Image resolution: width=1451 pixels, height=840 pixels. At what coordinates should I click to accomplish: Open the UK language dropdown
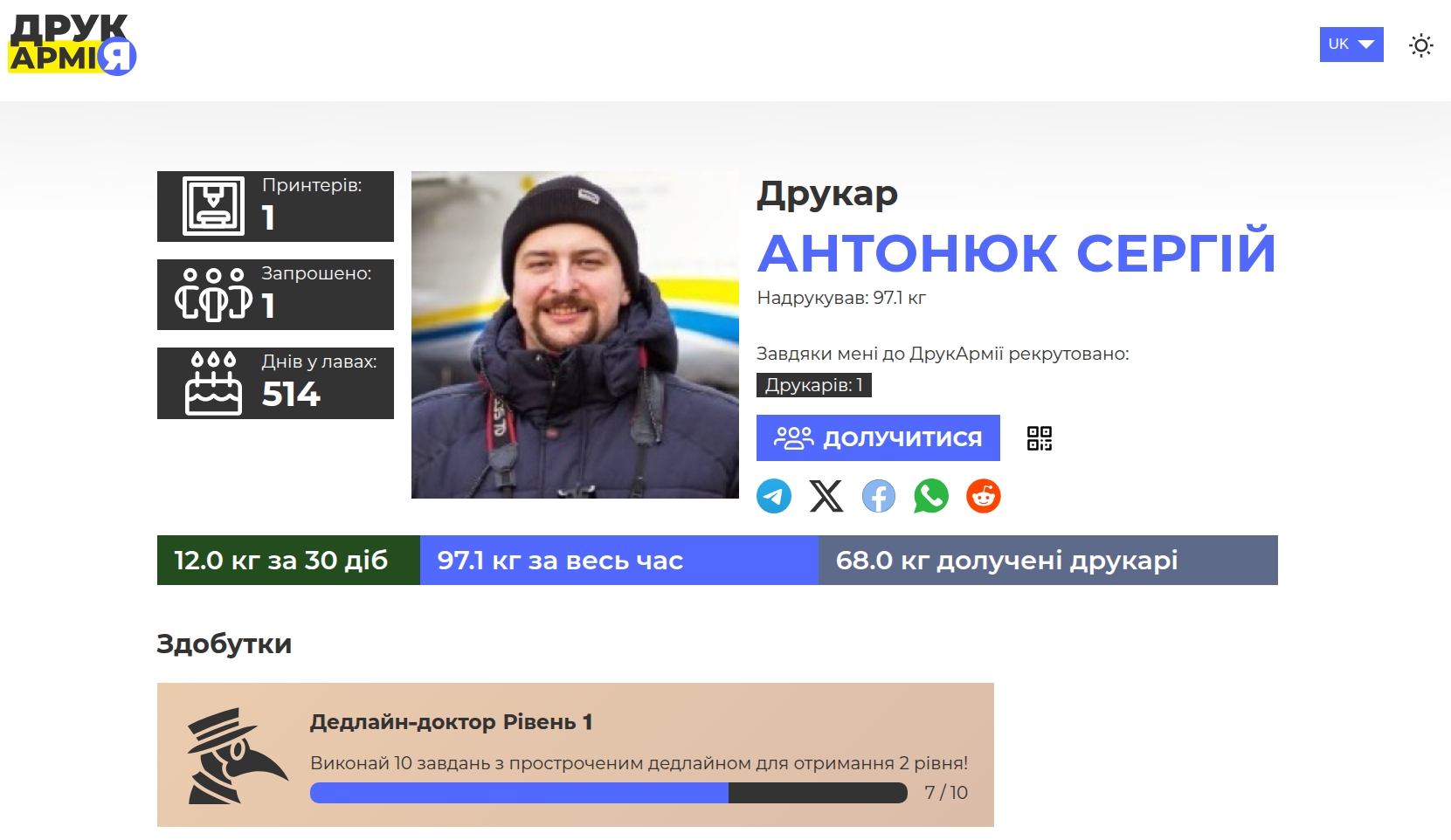click(x=1351, y=45)
